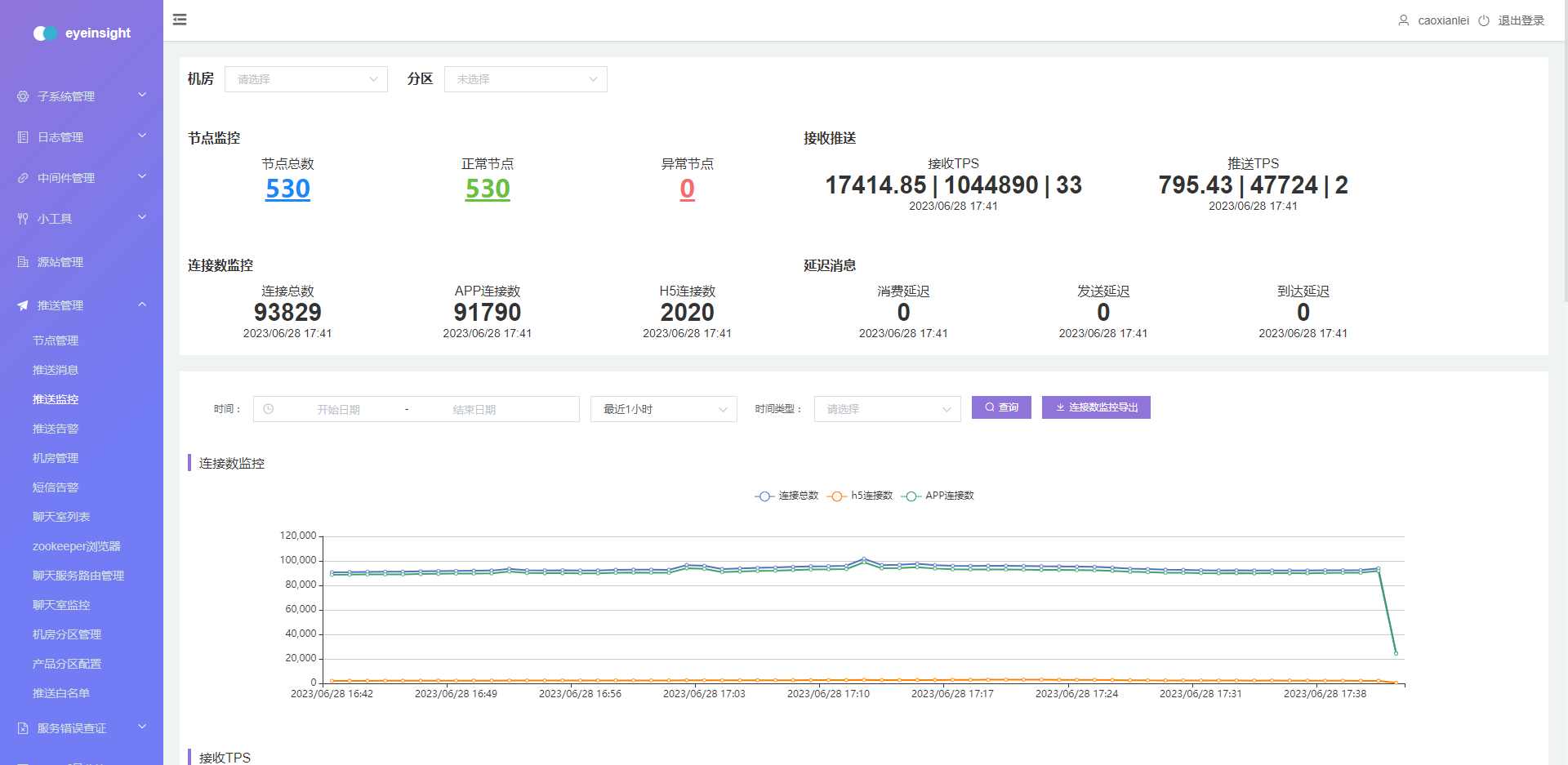
Task: Click the 推送管理 paper plane icon
Action: [x=23, y=305]
